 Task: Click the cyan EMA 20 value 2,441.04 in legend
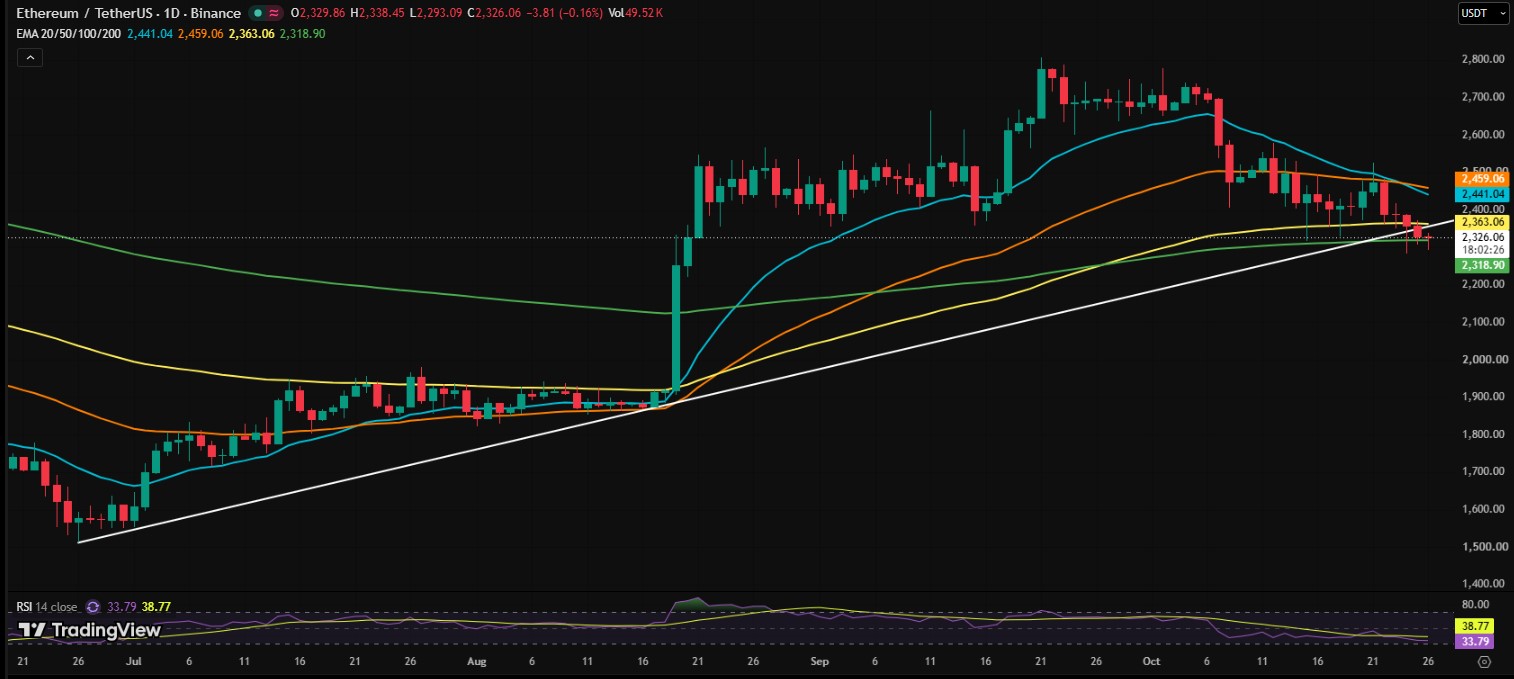coord(149,33)
